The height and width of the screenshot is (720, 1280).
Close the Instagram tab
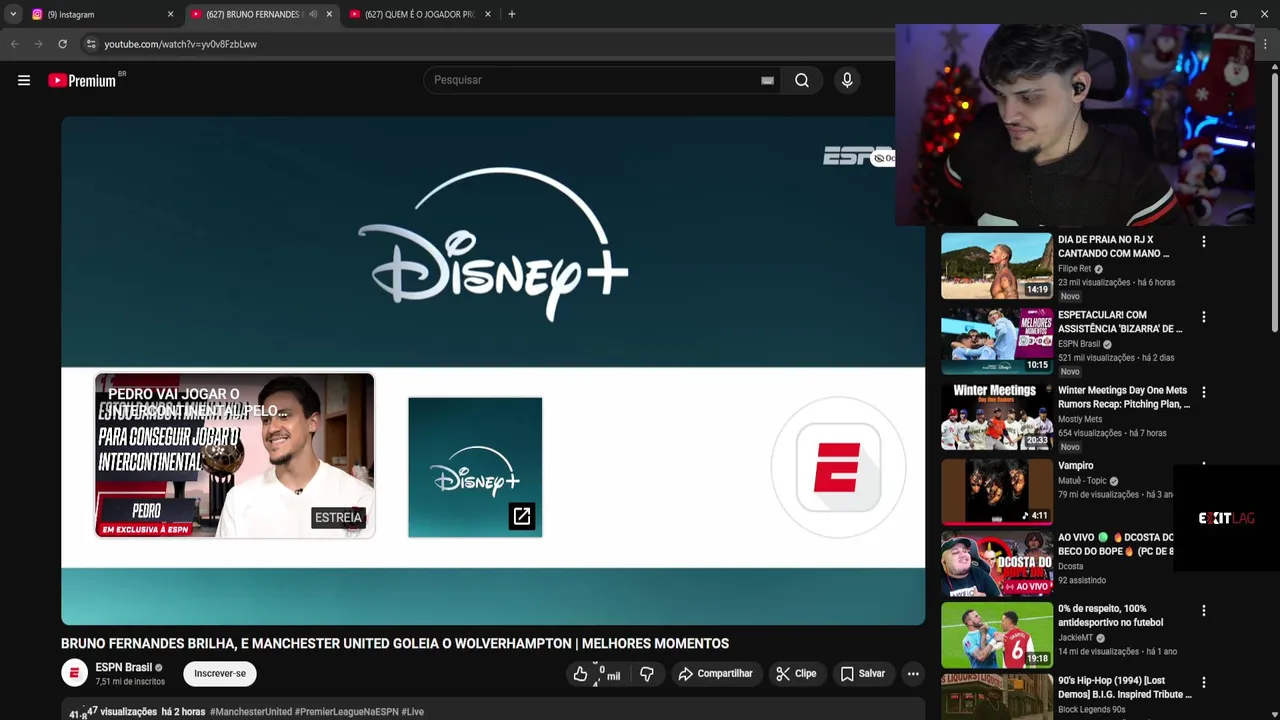[x=170, y=14]
